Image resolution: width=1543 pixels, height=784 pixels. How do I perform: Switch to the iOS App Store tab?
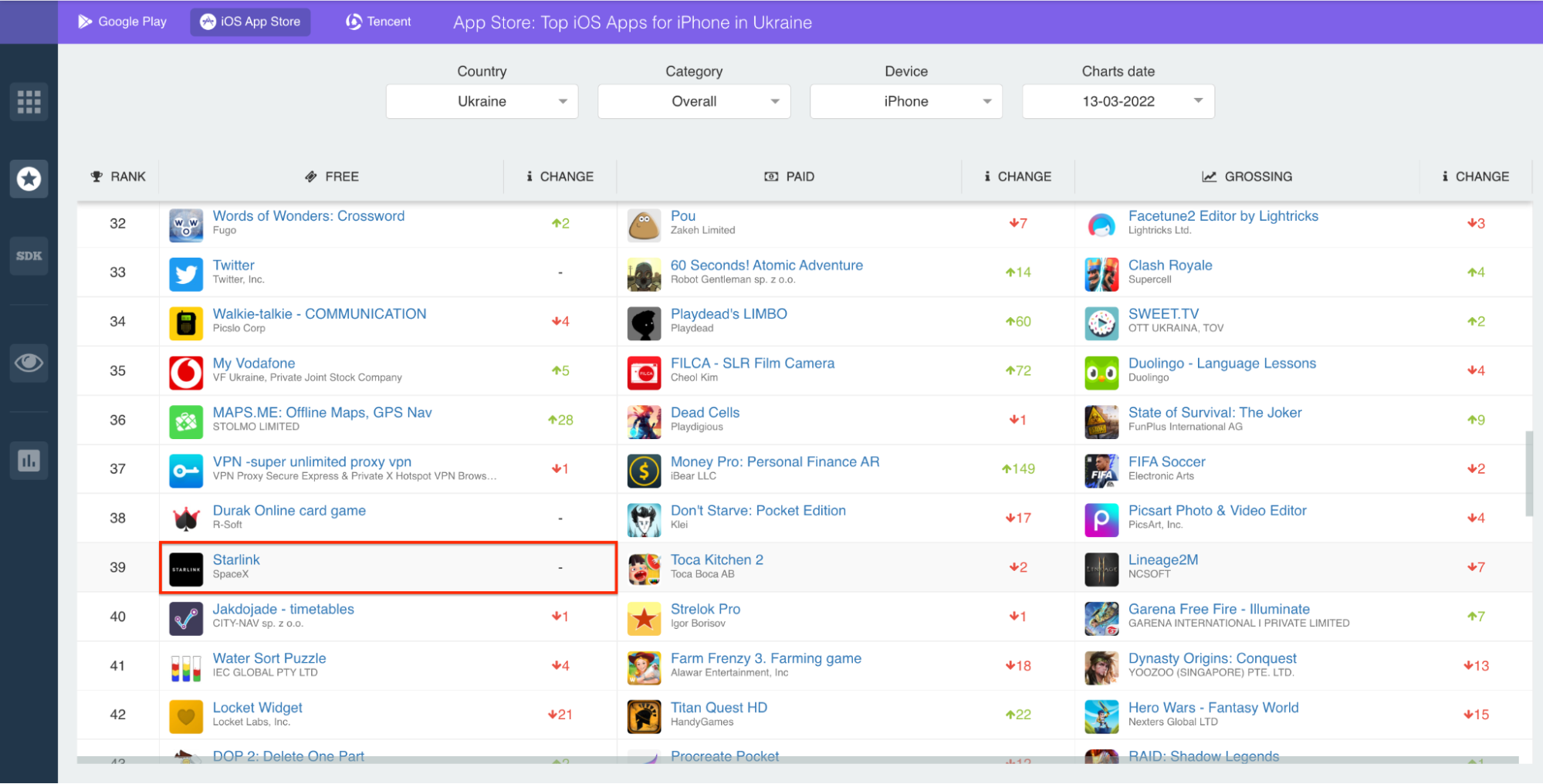coord(251,22)
